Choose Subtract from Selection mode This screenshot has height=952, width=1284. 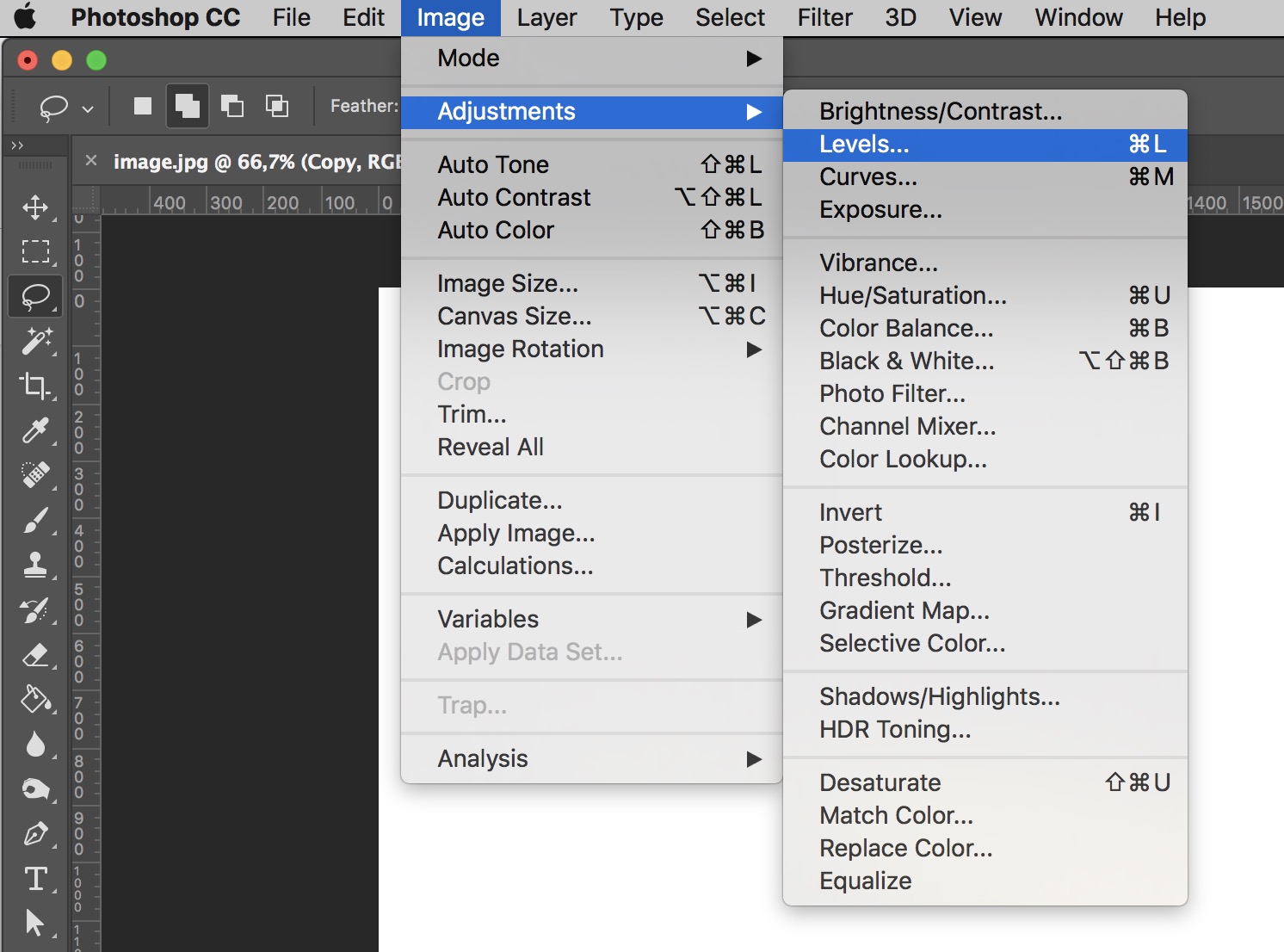[232, 106]
